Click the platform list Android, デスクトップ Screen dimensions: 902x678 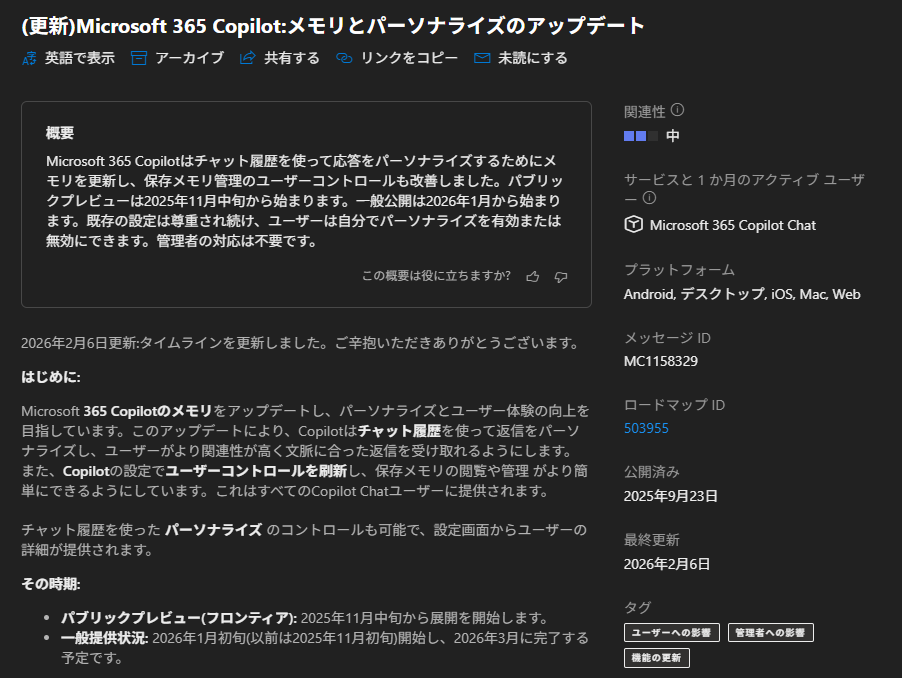click(741, 294)
